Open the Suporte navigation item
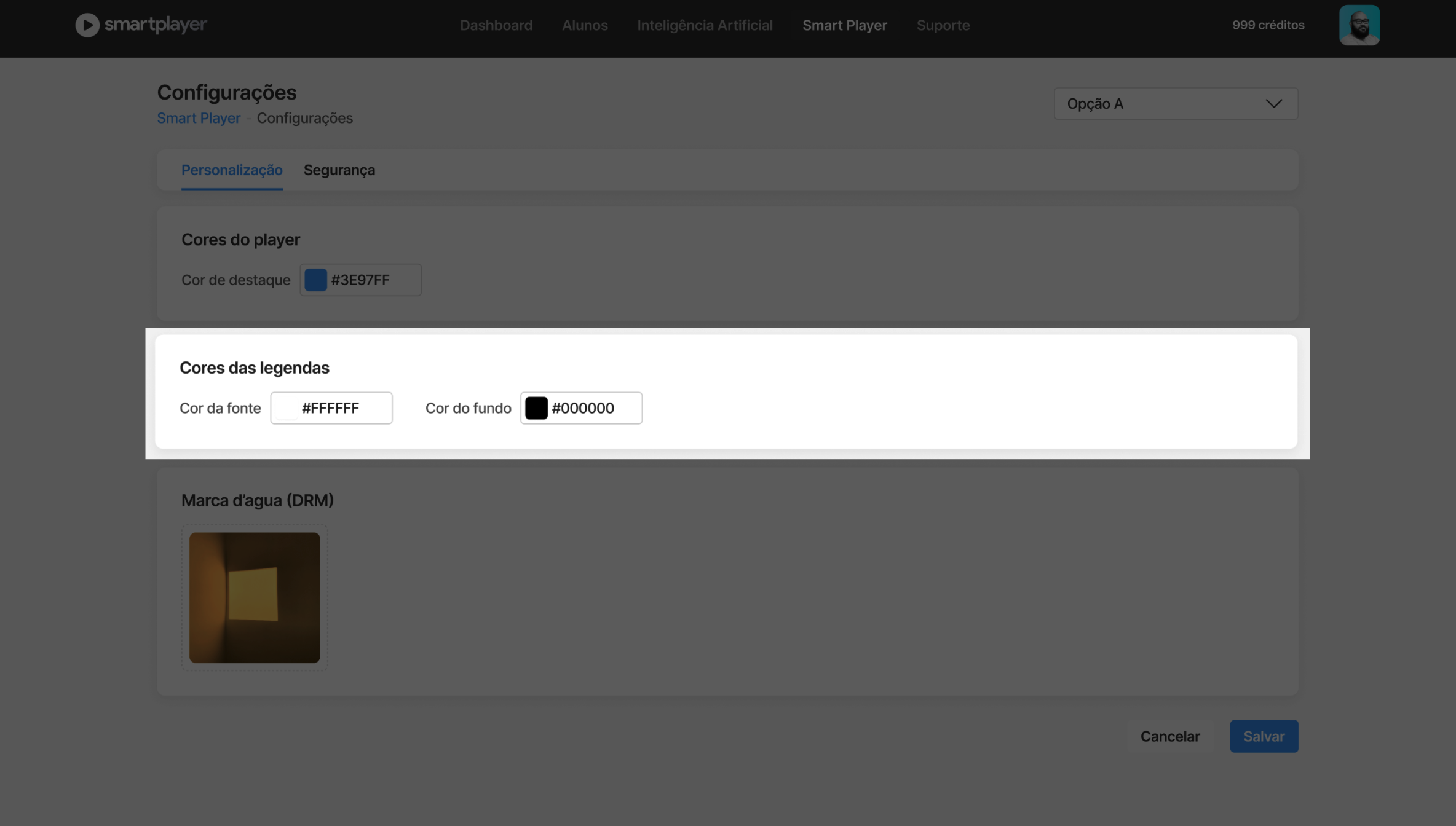The image size is (1456, 826). tap(943, 25)
